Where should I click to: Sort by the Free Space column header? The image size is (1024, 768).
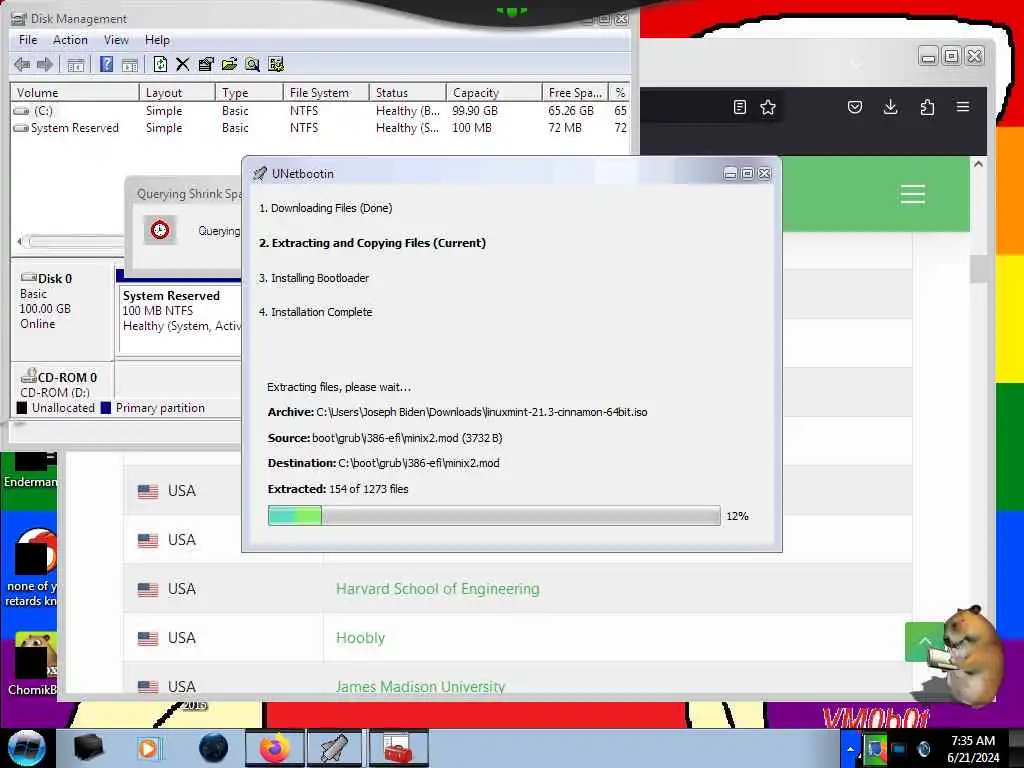coord(575,93)
